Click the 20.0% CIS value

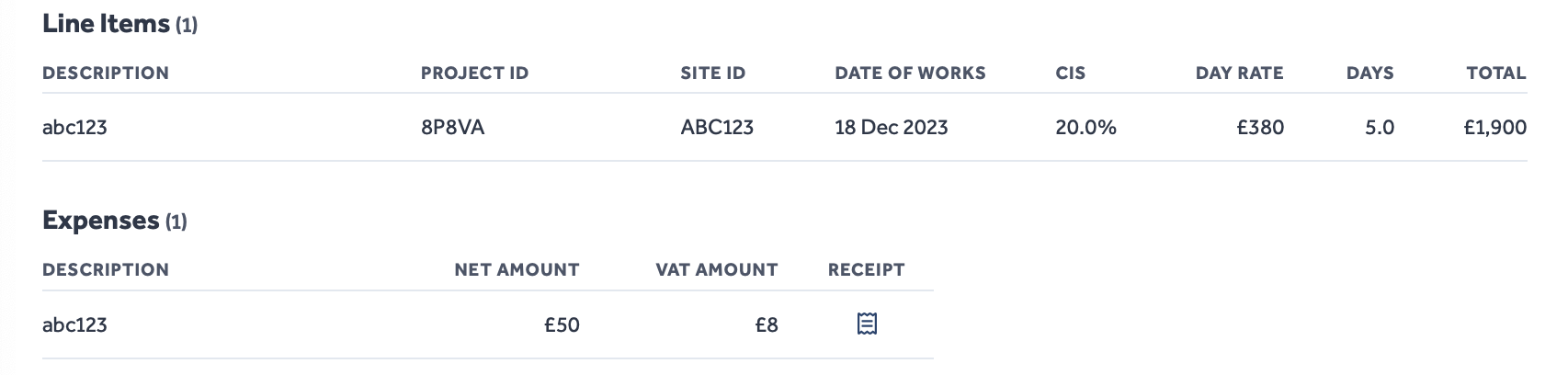[1085, 128]
